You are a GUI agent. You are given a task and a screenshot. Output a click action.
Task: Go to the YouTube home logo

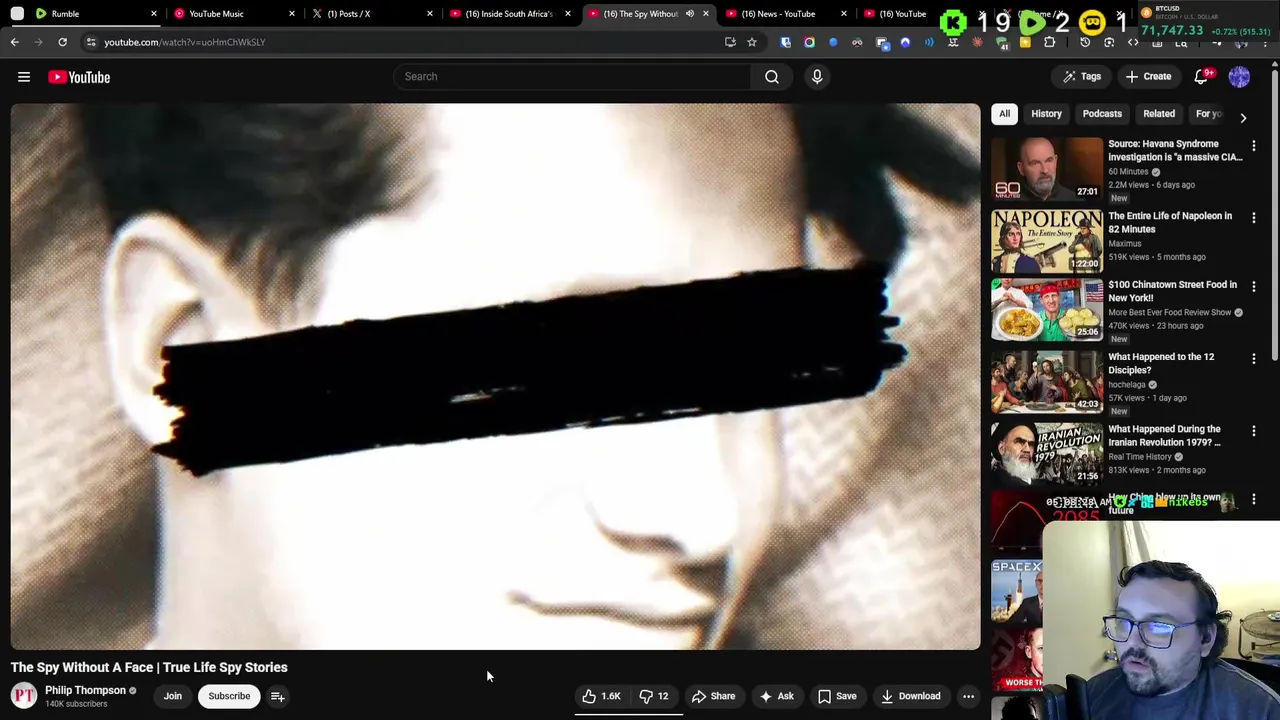79,77
